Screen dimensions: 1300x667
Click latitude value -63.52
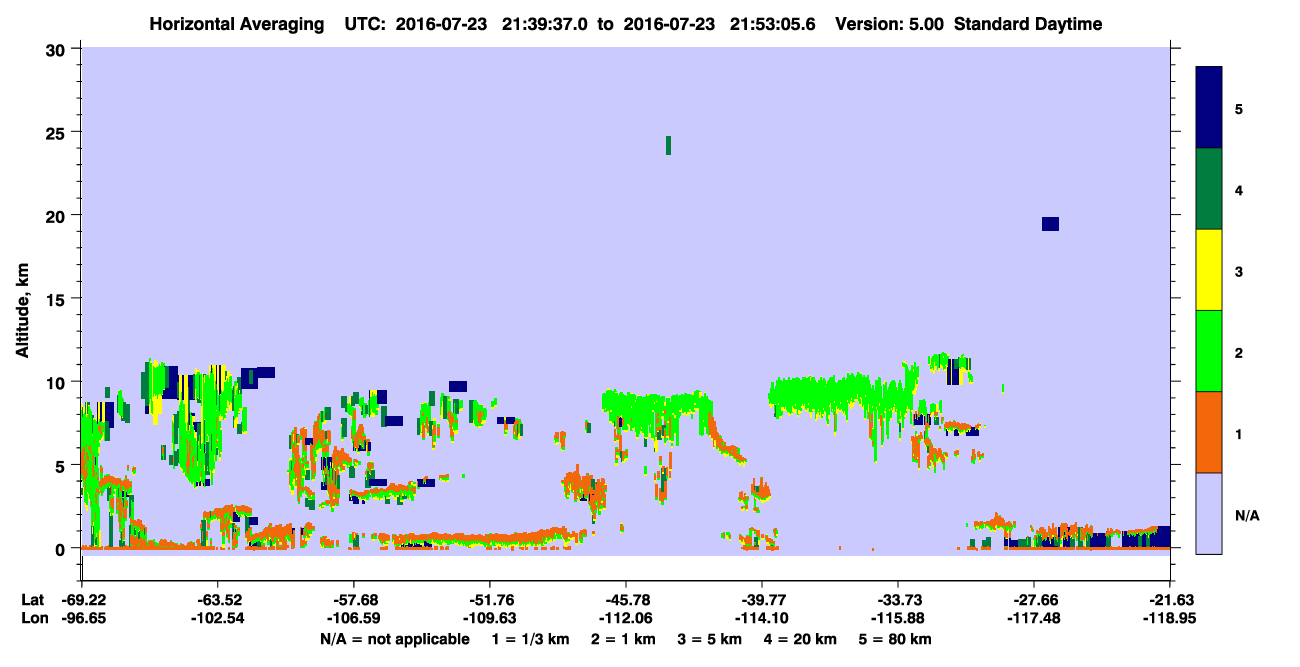[x=218, y=600]
